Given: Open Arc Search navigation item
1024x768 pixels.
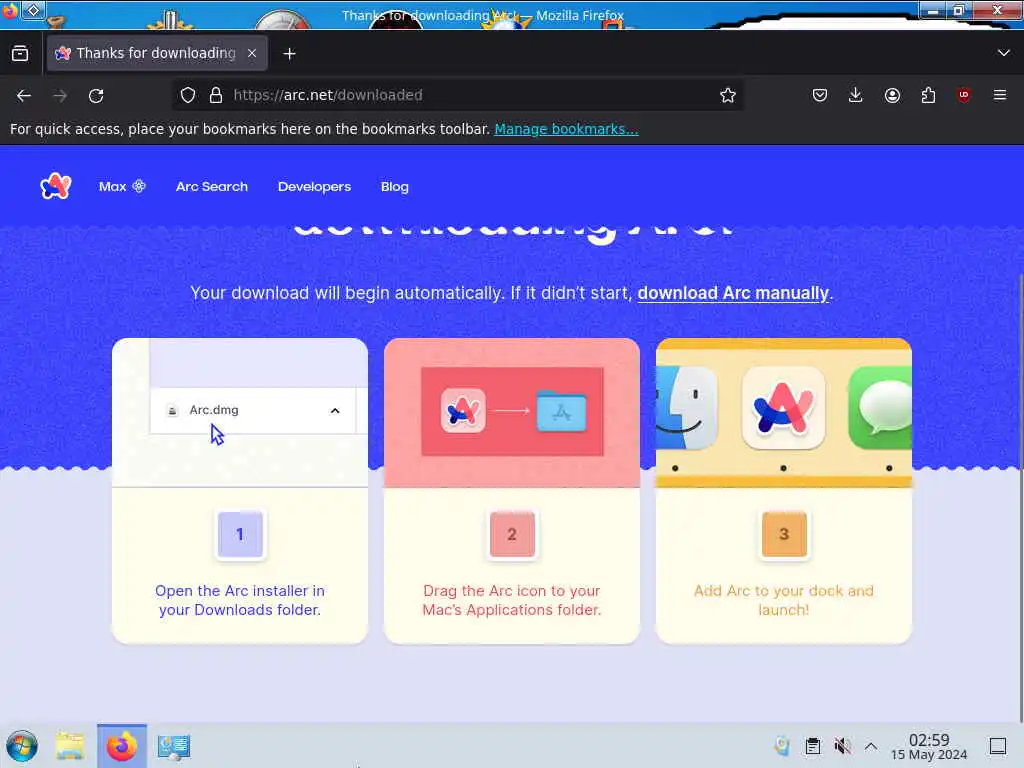Looking at the screenshot, I should coord(212,187).
